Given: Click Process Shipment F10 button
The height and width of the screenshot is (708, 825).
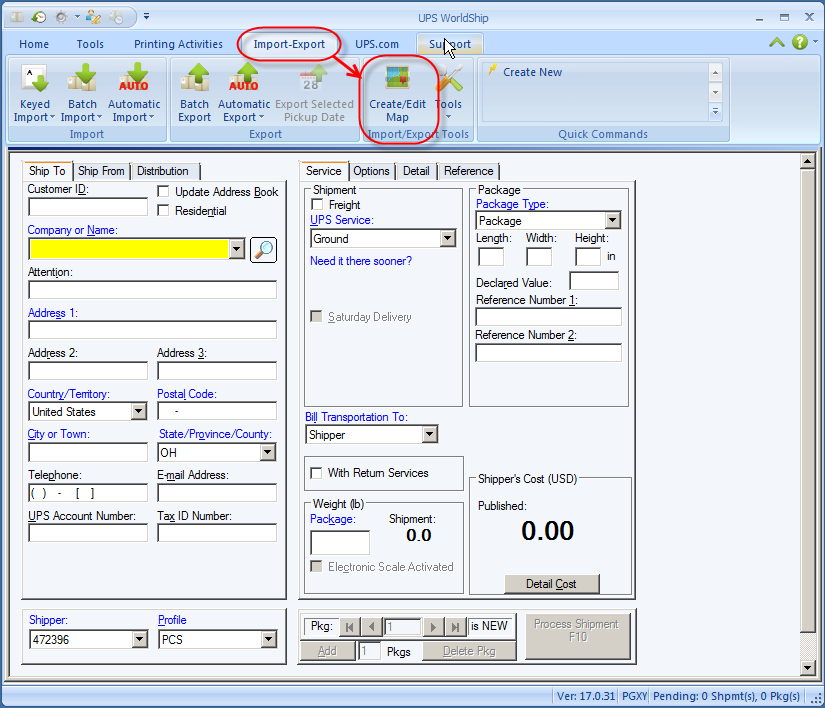Looking at the screenshot, I should [577, 635].
